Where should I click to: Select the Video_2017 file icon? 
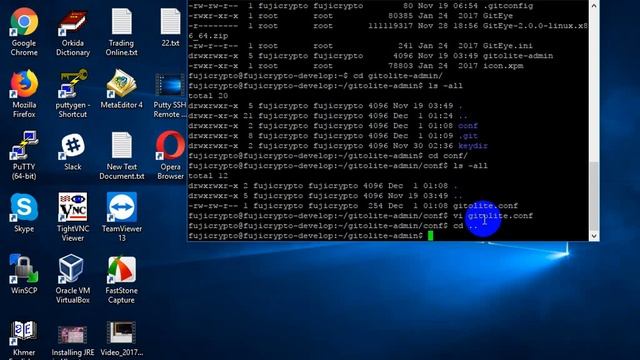121,339
